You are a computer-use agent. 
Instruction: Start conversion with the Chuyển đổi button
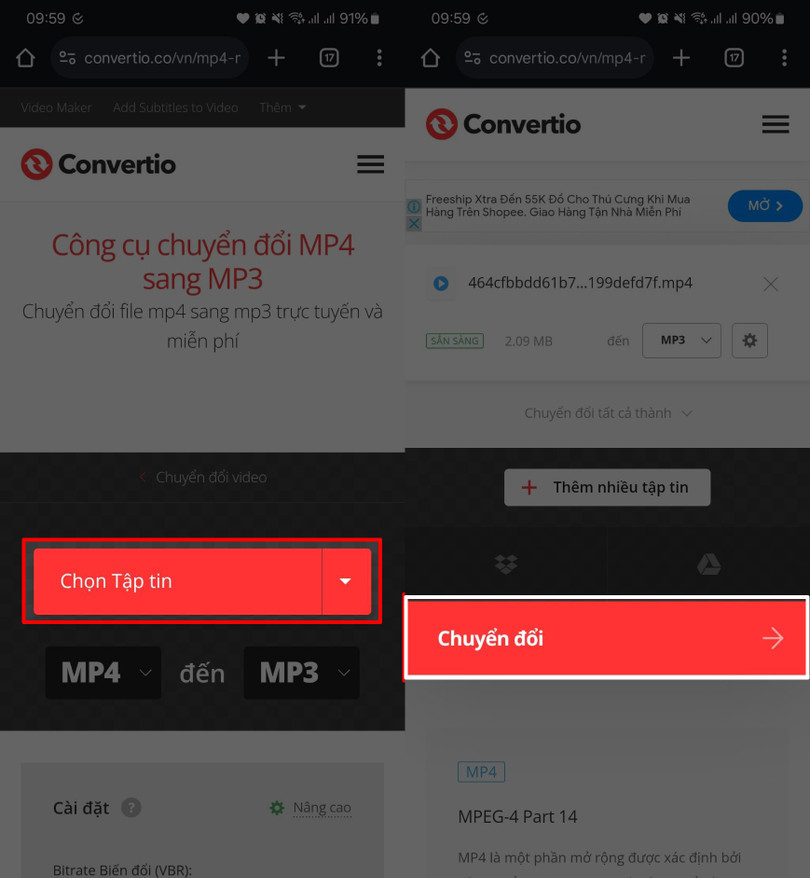(607, 638)
